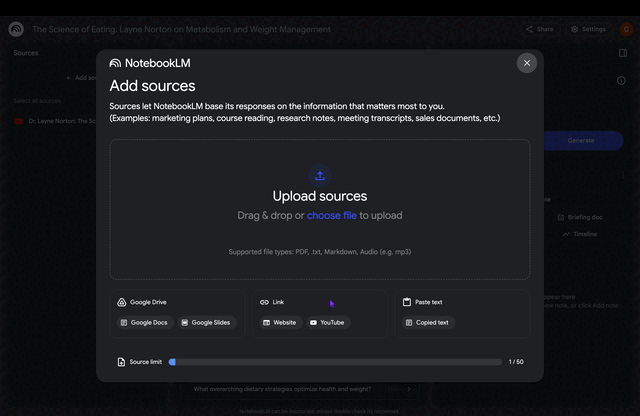Click the suggested question about dietary strategies
This screenshot has height=416, width=640.
[282, 389]
